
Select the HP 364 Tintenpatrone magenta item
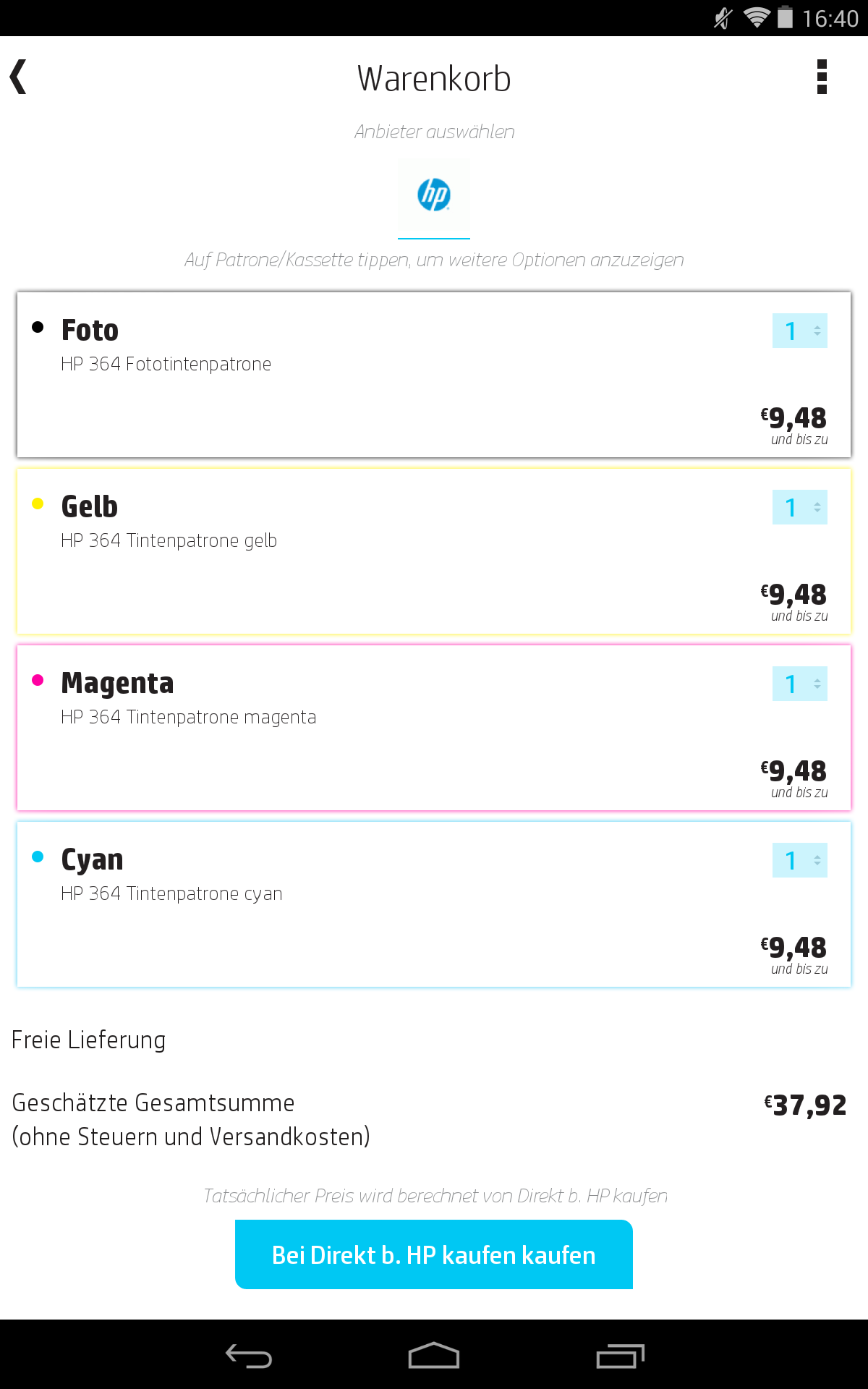[189, 717]
